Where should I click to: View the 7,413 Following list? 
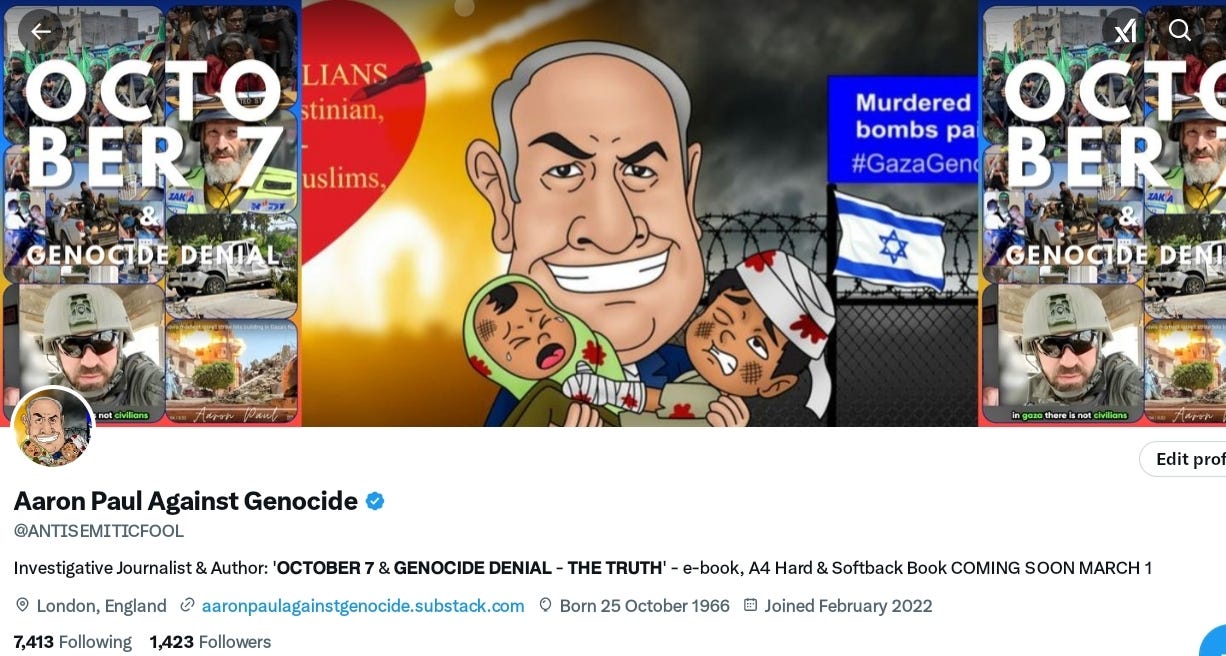coord(73,642)
